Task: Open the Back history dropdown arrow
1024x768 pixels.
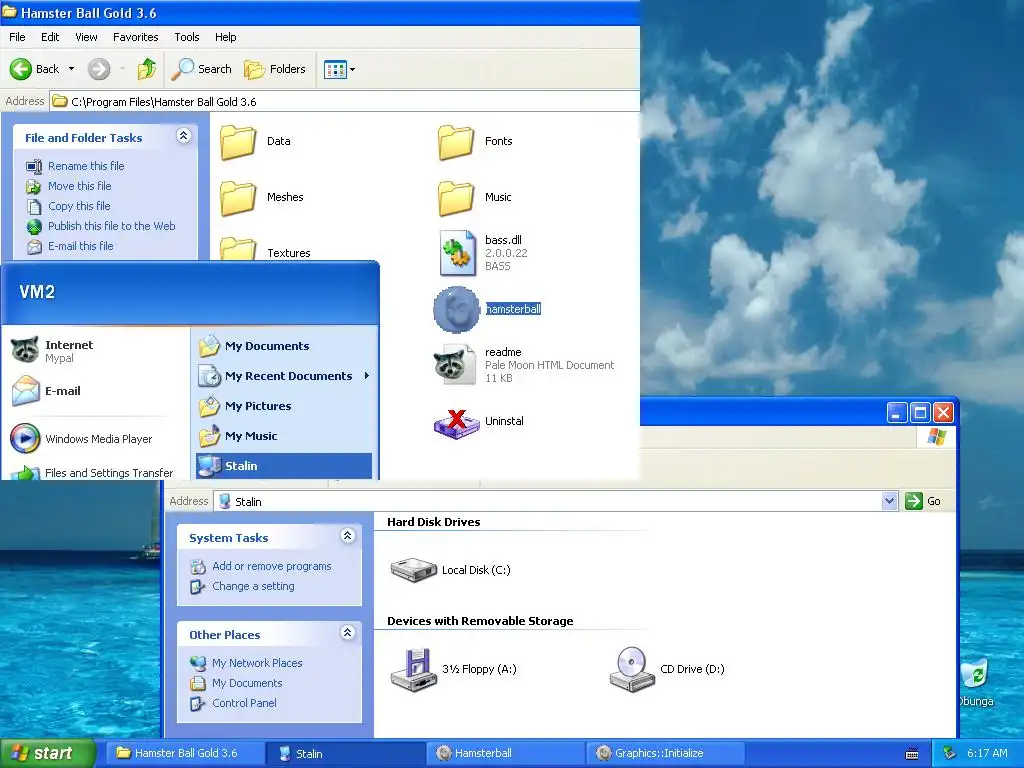Action: point(71,69)
